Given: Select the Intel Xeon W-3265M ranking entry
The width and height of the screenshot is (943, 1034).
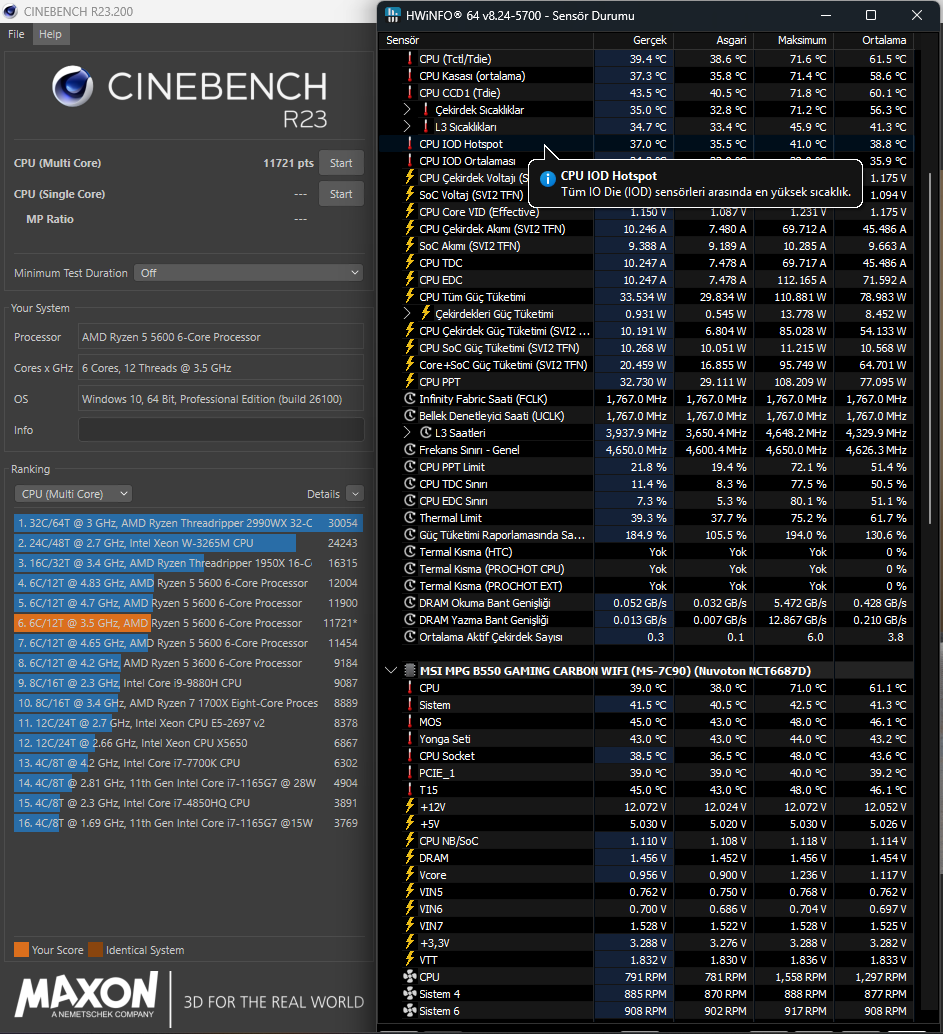Looking at the screenshot, I should 188,543.
